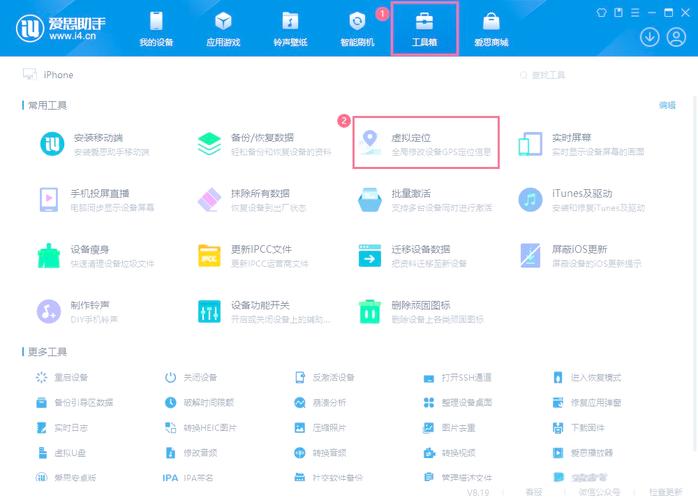
Task: Select the 工具箱 toolbox tab
Action: [424, 28]
